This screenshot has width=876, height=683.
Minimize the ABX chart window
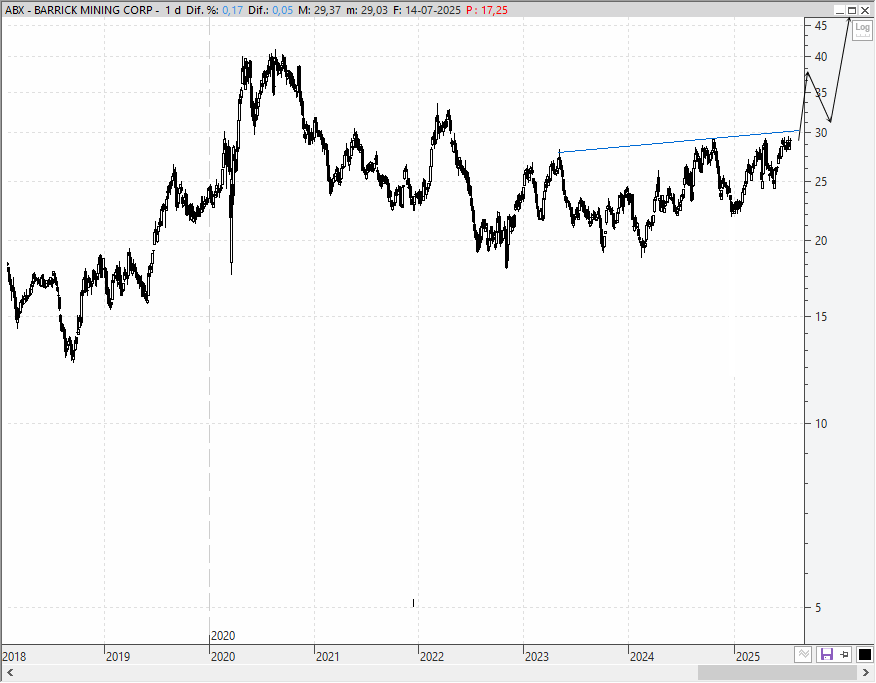840,10
